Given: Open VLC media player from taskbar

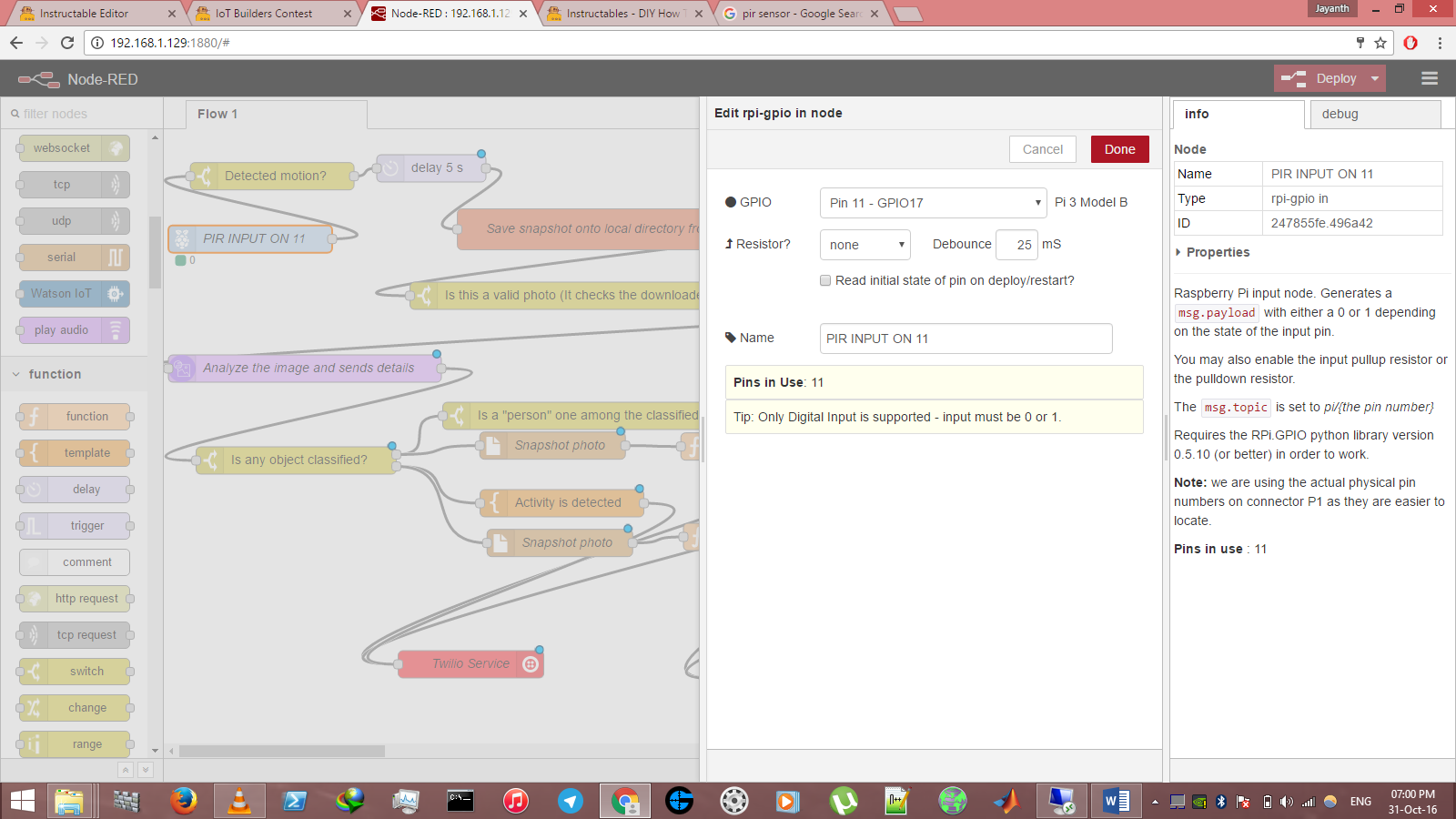Looking at the screenshot, I should [239, 801].
